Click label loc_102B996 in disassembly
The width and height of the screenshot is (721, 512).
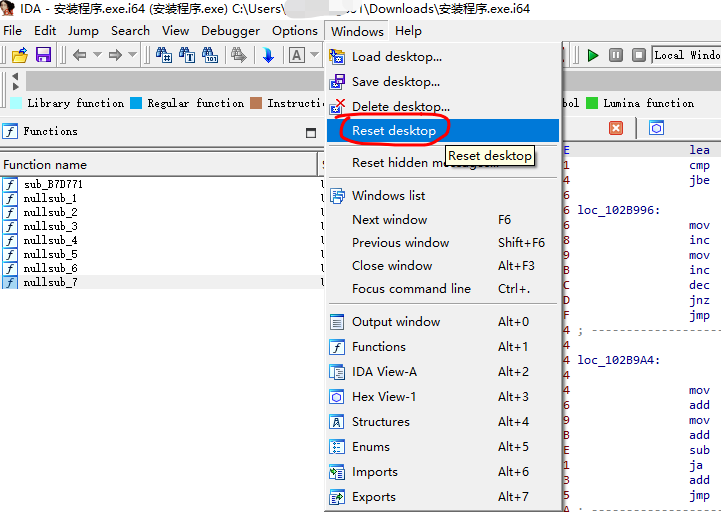[618, 210]
